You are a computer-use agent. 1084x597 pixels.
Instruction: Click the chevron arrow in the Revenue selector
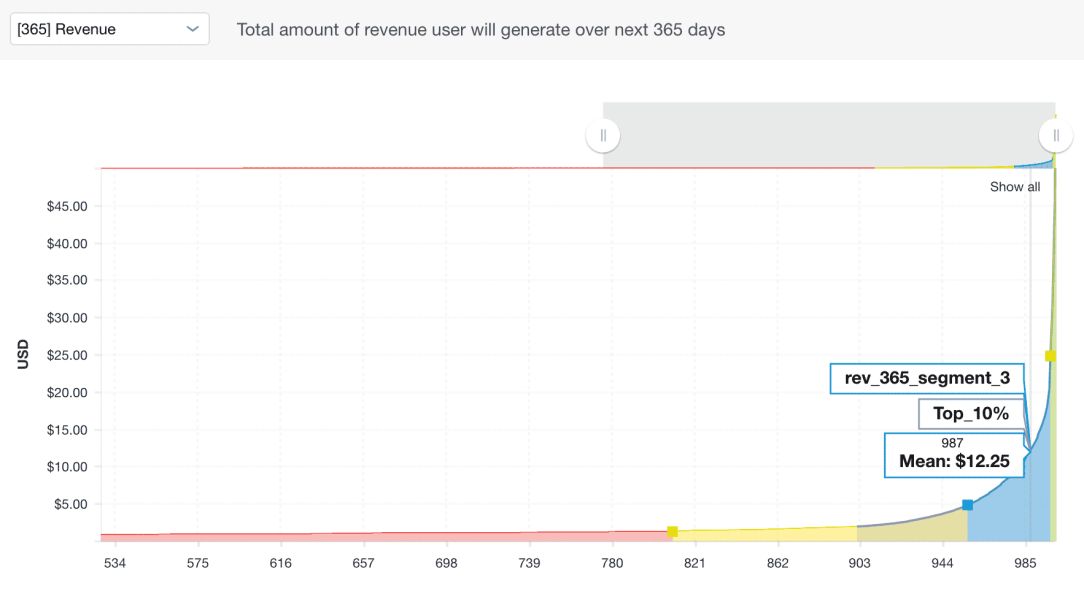tap(192, 30)
